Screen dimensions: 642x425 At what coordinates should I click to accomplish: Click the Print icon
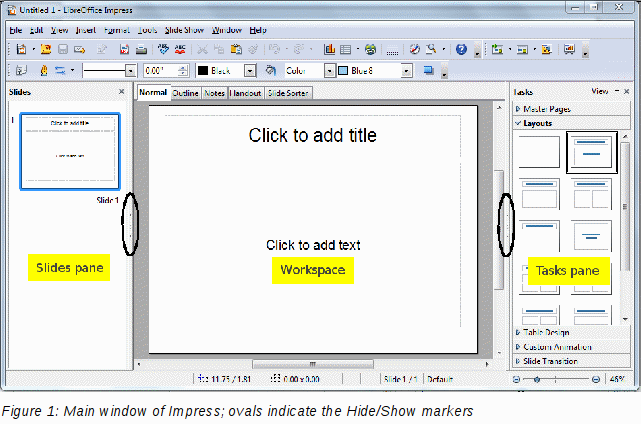coord(141,50)
